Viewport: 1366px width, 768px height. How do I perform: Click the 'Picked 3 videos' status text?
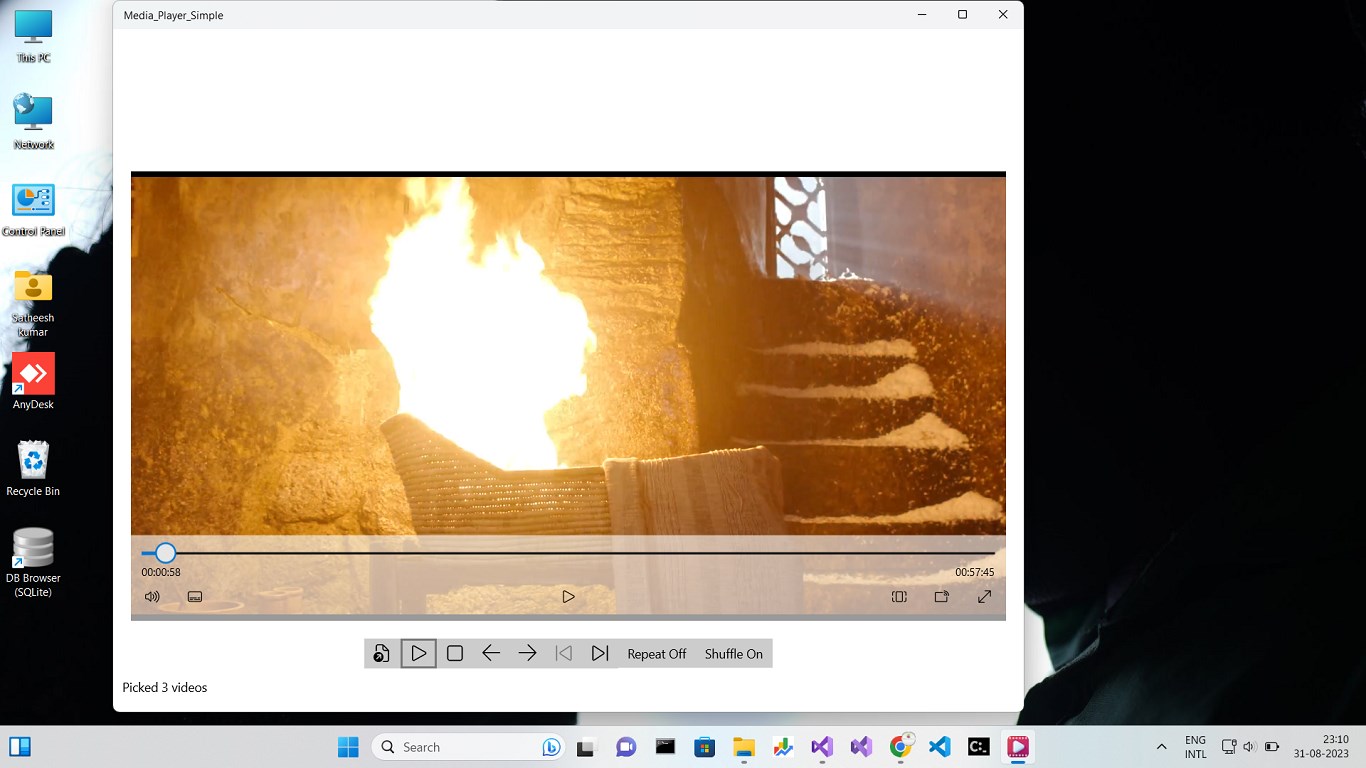[165, 688]
